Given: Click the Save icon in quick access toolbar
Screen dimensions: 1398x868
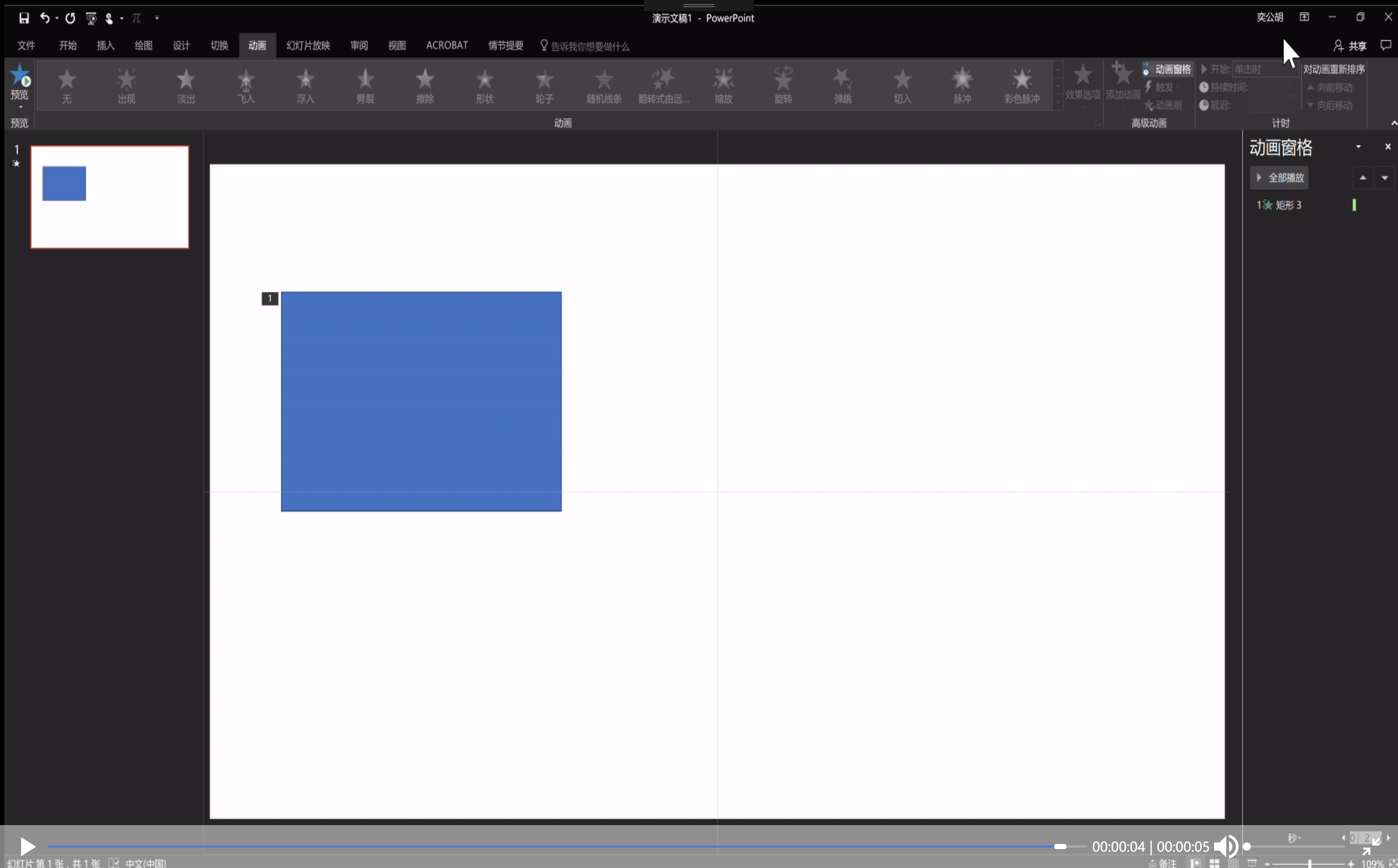Looking at the screenshot, I should click(x=24, y=18).
